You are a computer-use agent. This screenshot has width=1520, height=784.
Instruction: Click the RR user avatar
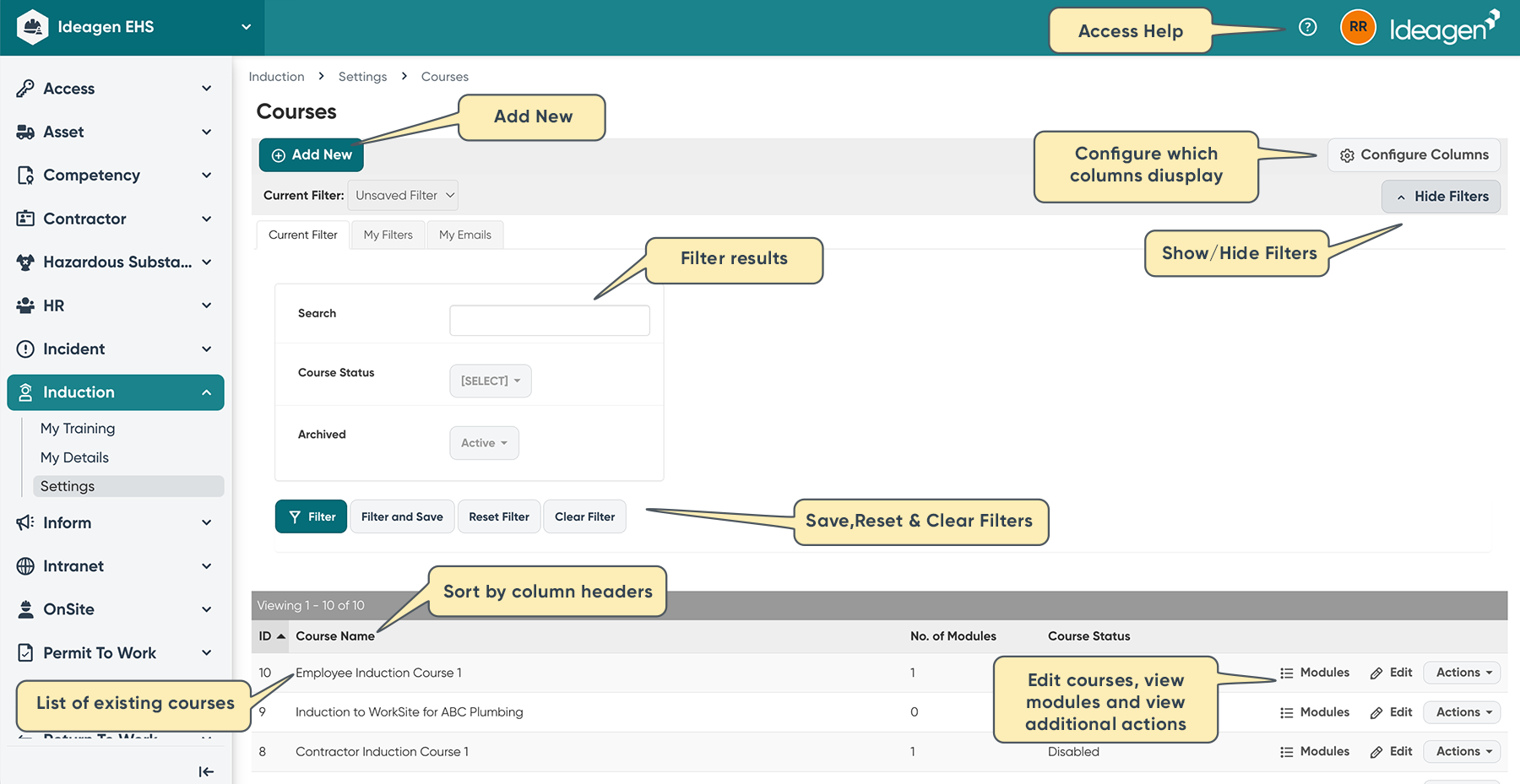click(x=1357, y=26)
